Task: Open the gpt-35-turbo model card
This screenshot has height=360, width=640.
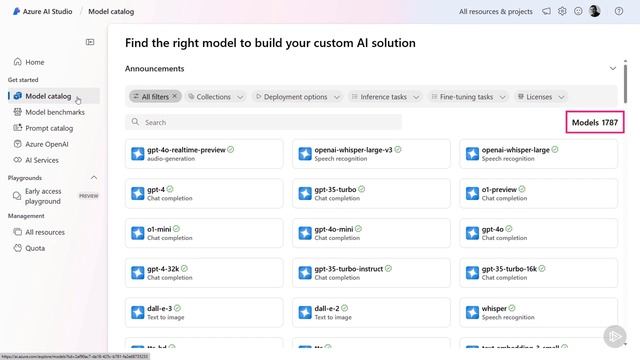Action: (x=371, y=193)
